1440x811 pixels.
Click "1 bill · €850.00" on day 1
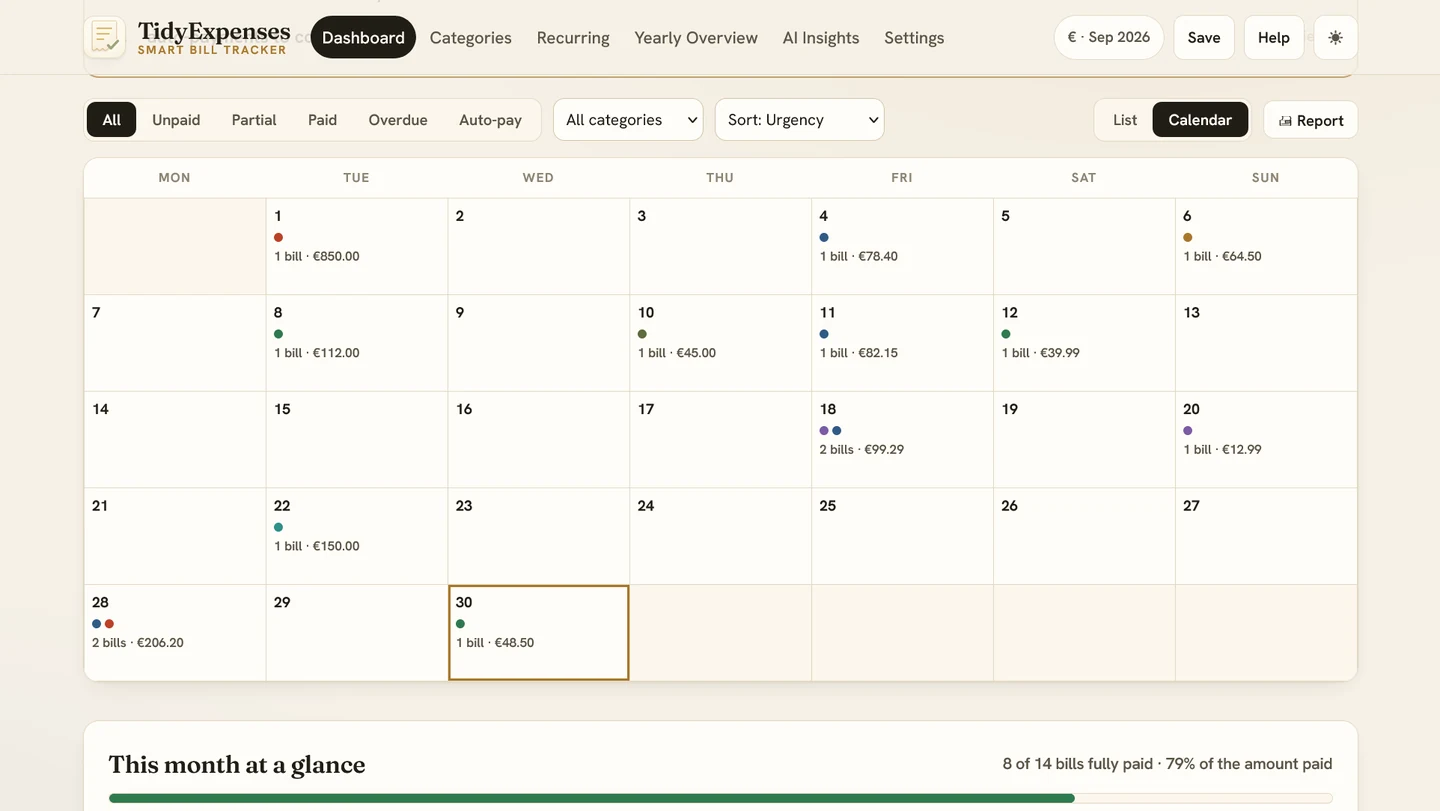coord(317,256)
